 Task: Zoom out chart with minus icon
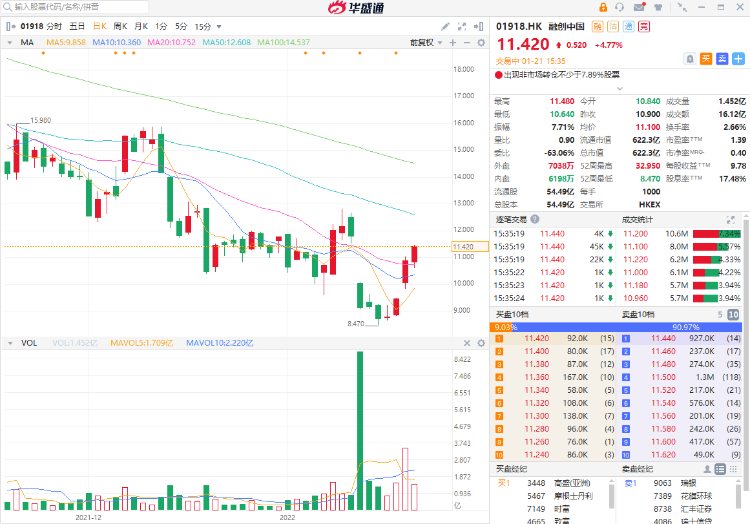pyautogui.click(x=467, y=43)
